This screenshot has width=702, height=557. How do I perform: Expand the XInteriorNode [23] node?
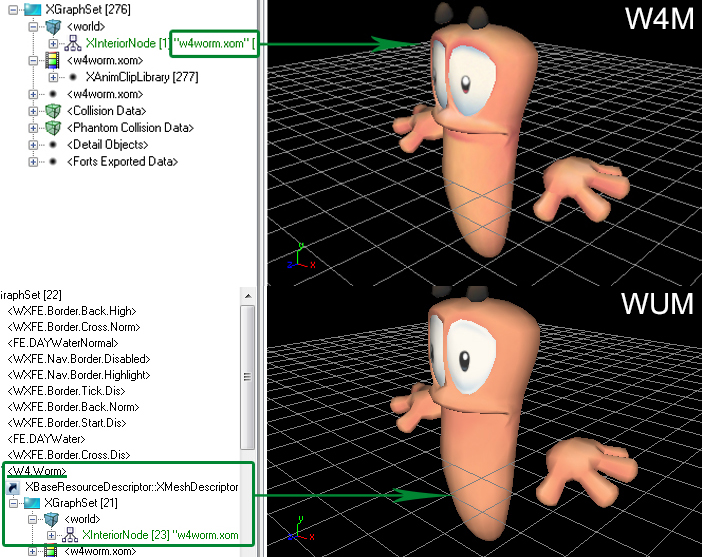51,536
